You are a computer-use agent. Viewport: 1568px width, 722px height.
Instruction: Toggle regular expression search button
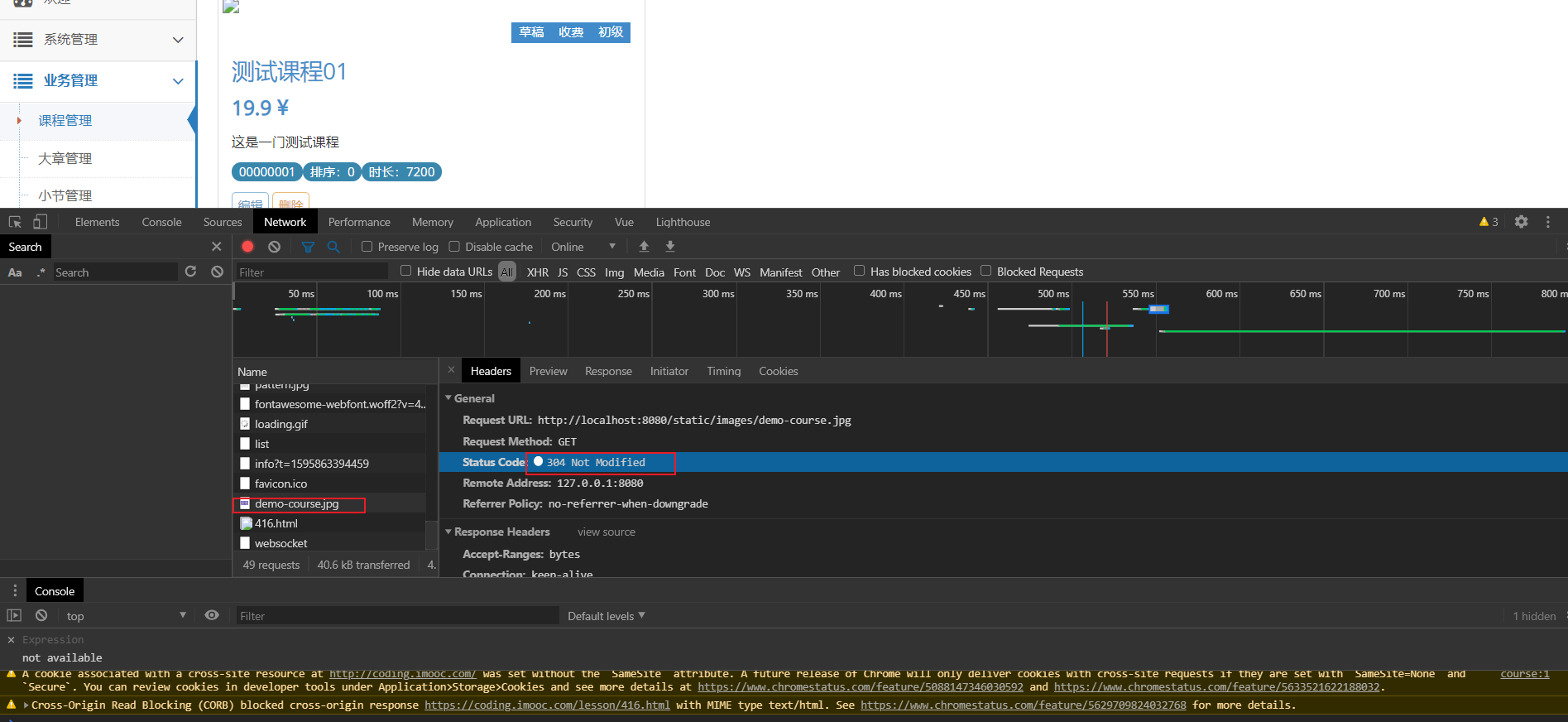tap(41, 272)
